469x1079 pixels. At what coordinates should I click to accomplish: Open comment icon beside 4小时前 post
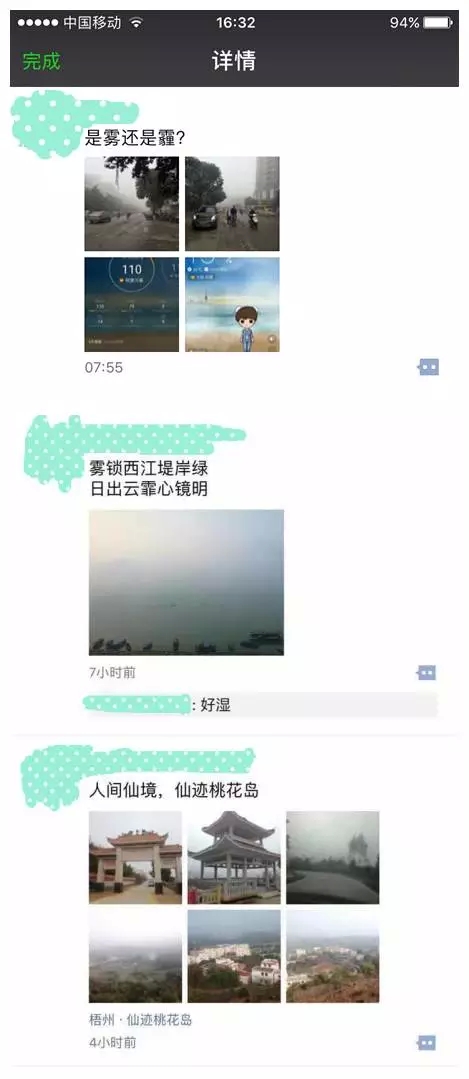tap(426, 1043)
